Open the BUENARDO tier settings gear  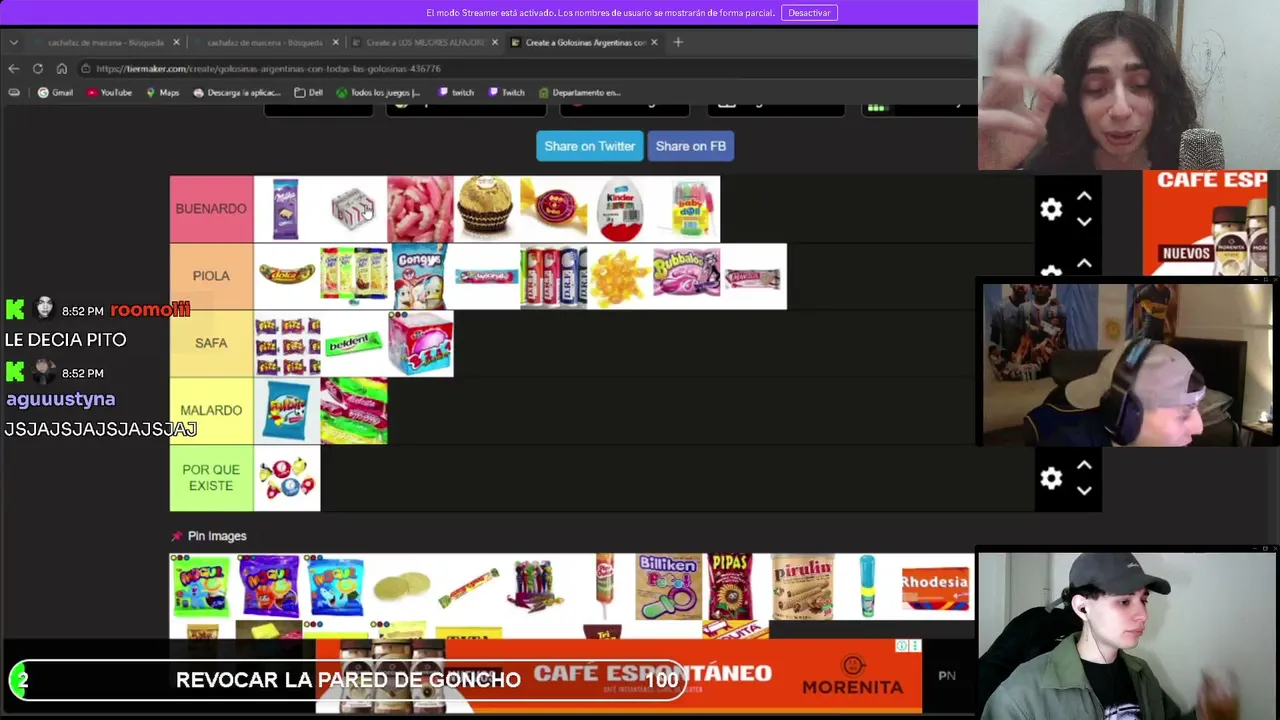point(1051,209)
